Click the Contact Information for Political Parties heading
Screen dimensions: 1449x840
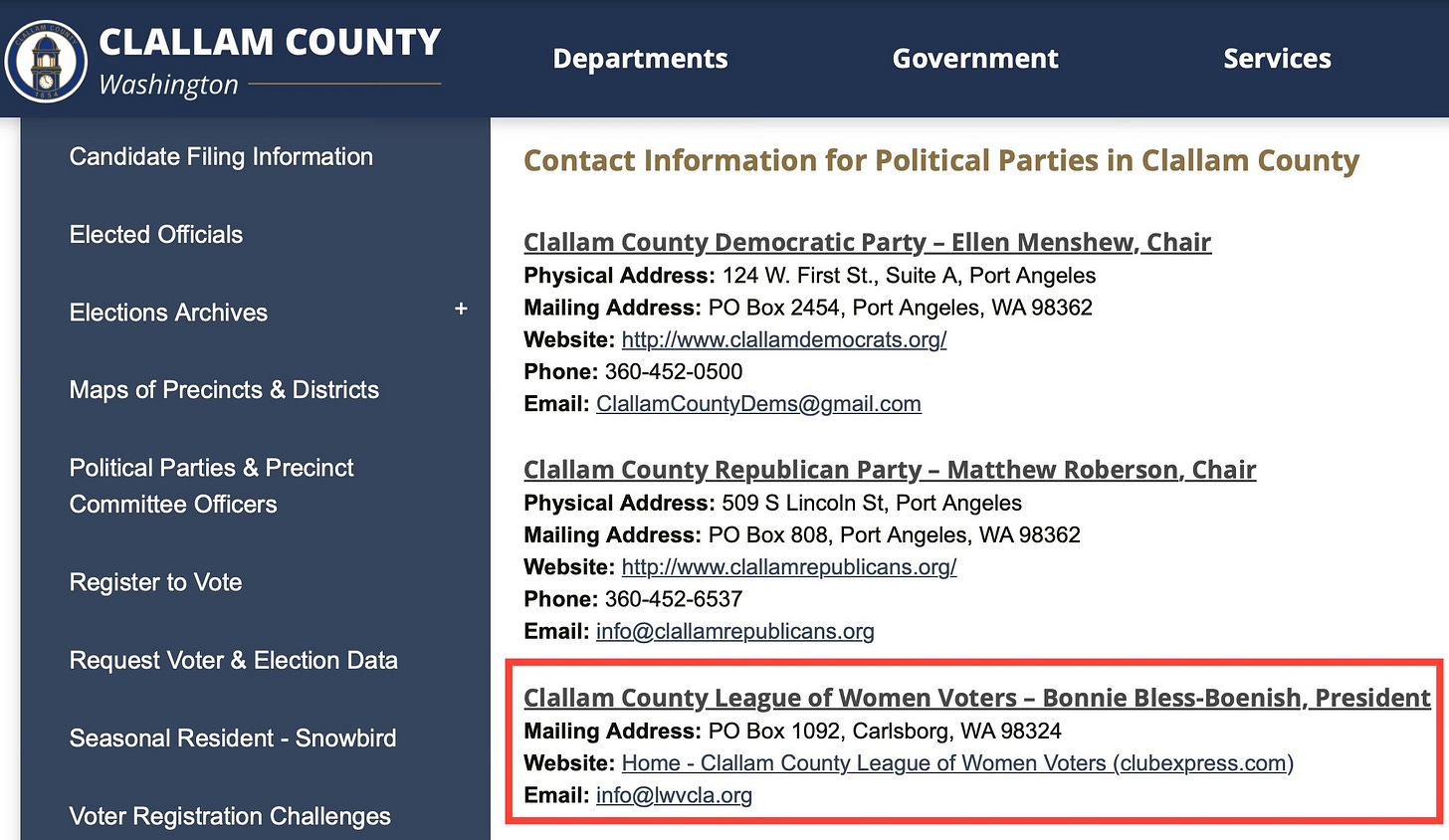[941, 160]
